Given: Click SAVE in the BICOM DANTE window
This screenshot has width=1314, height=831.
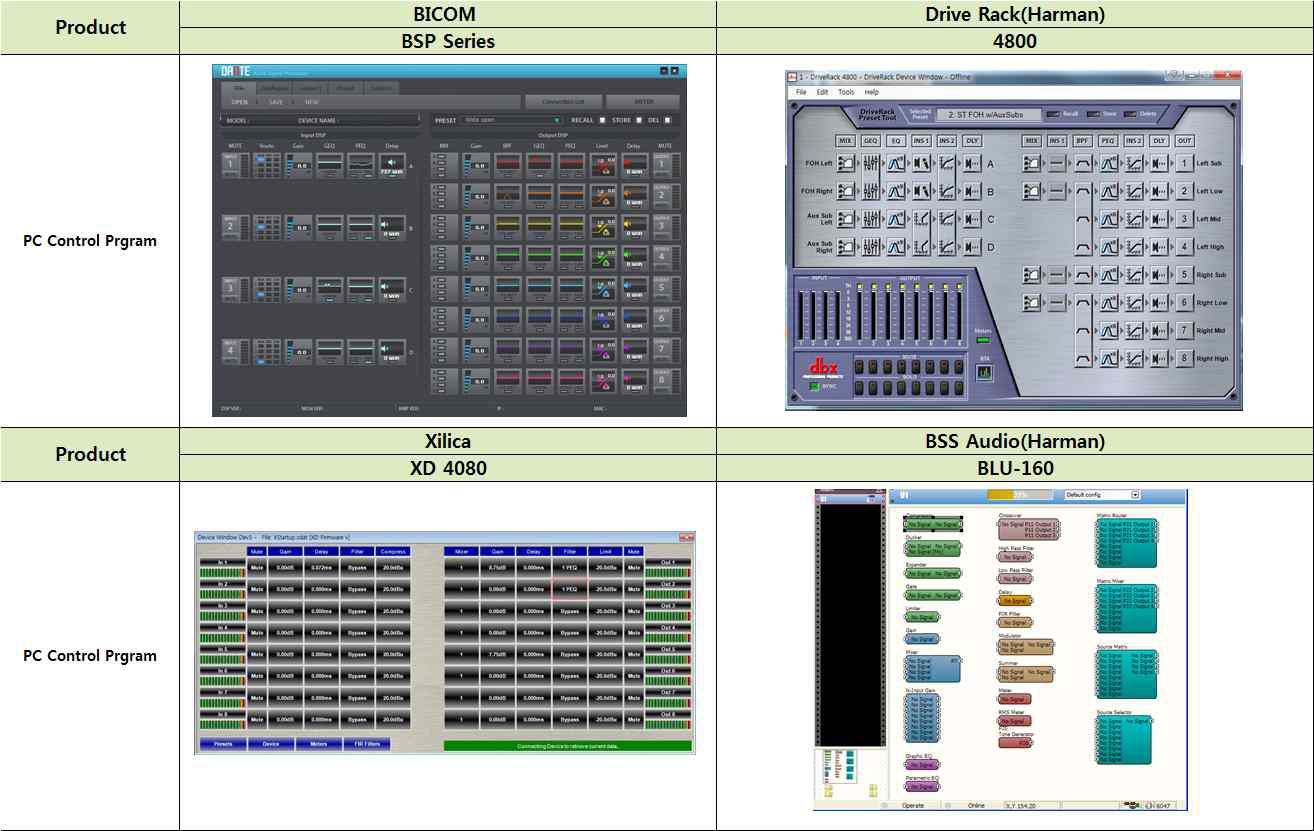Looking at the screenshot, I should (x=276, y=102).
